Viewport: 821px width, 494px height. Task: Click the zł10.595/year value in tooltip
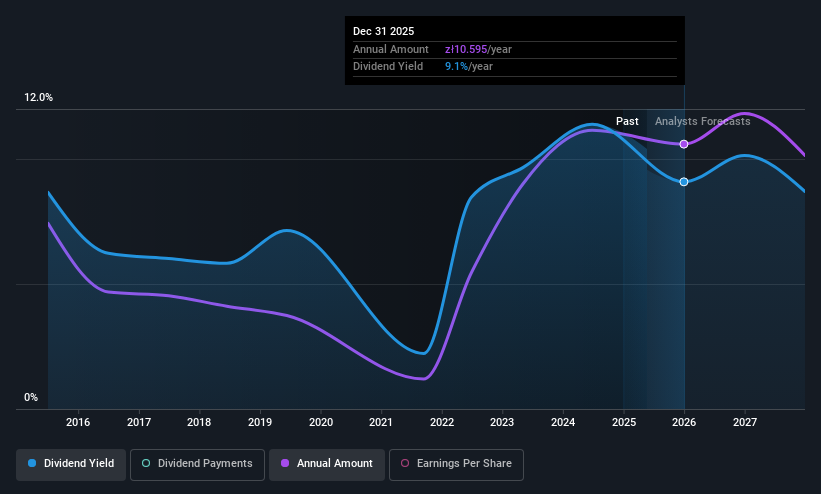478,49
